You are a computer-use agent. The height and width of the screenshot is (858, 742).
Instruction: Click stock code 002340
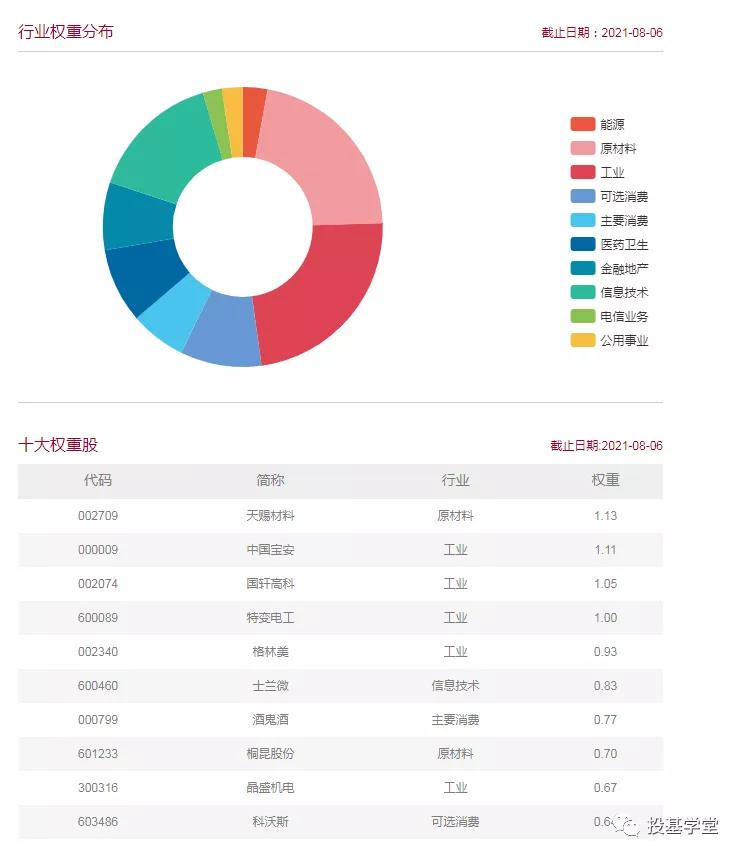[x=98, y=652]
